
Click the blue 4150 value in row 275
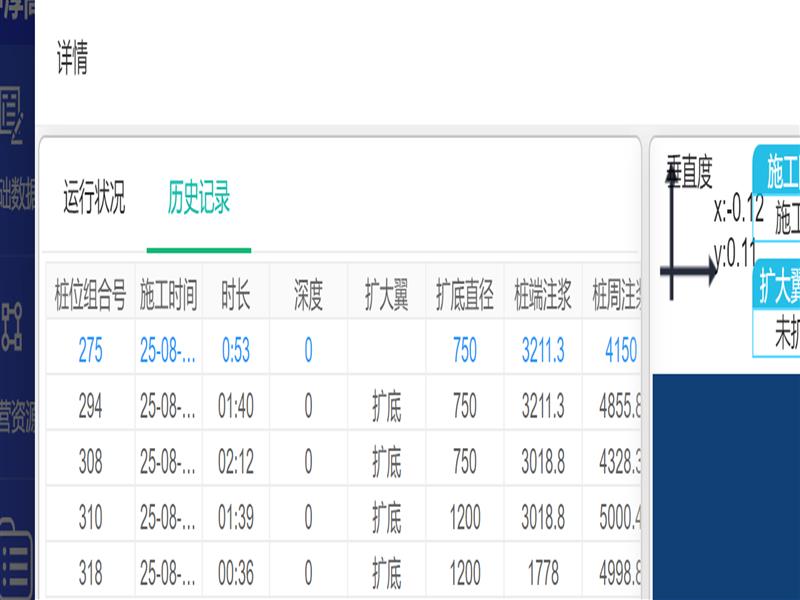coord(620,350)
